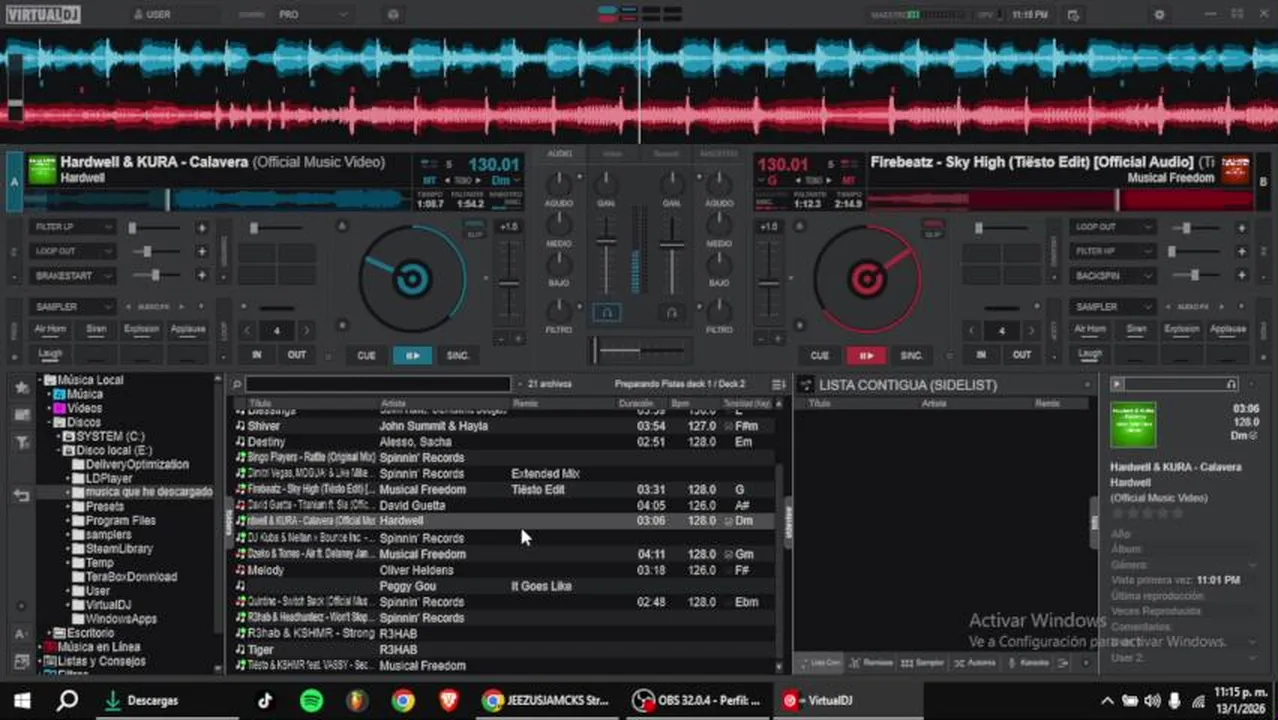Image resolution: width=1278 pixels, height=720 pixels.
Task: Toggle headphone cue for right mixer channel
Action: pos(672,312)
